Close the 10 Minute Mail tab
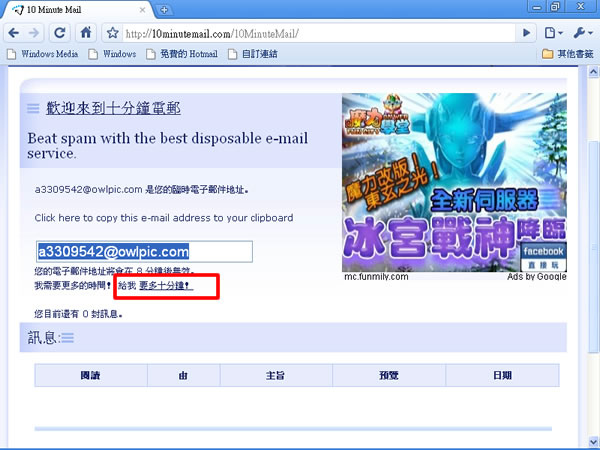The image size is (600, 450). 142,10
